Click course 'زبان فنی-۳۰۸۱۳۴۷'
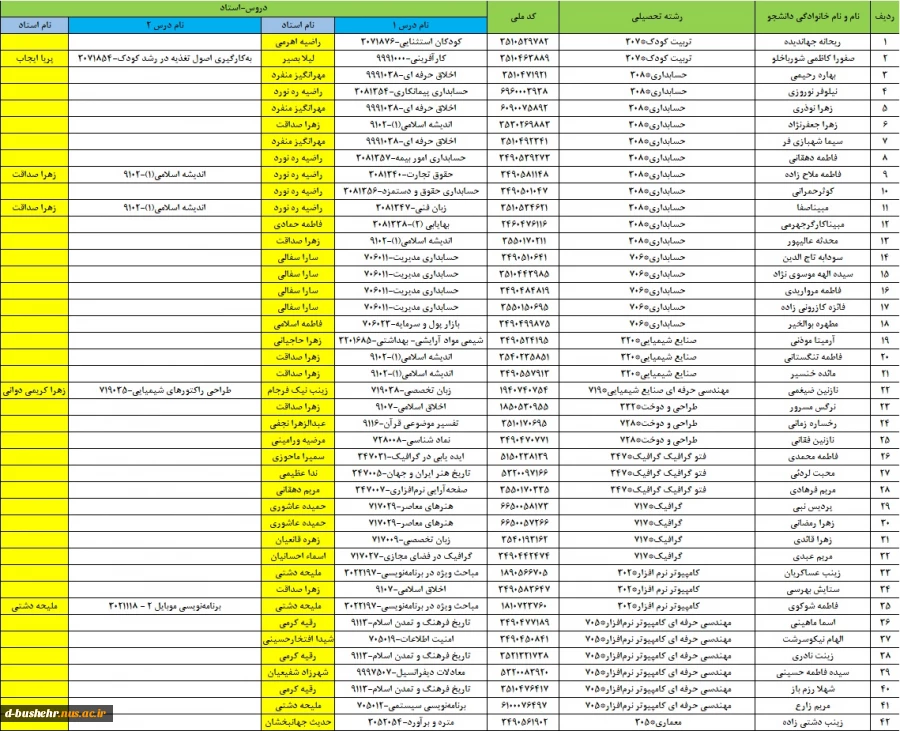 point(411,208)
